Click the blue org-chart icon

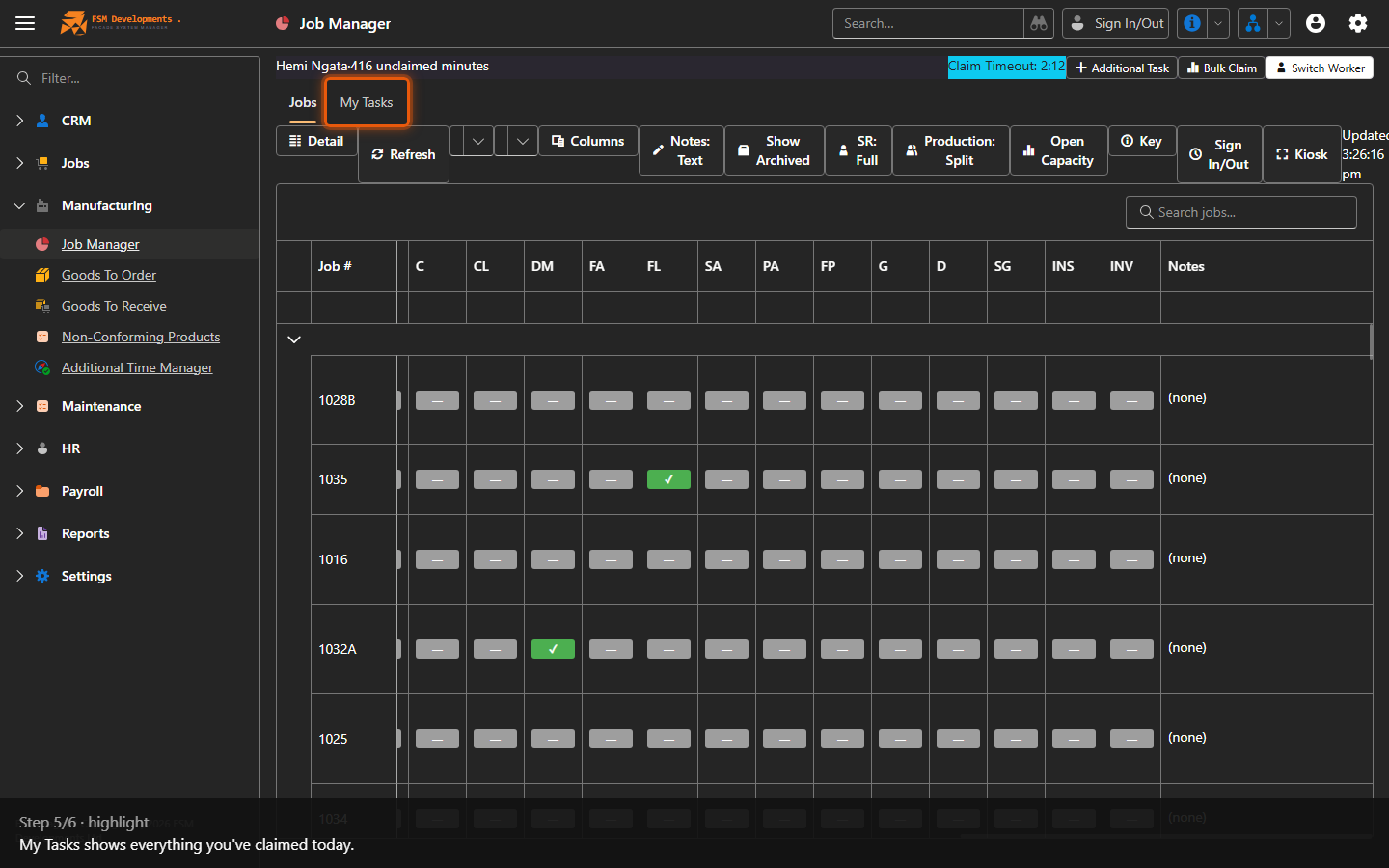[x=1252, y=23]
